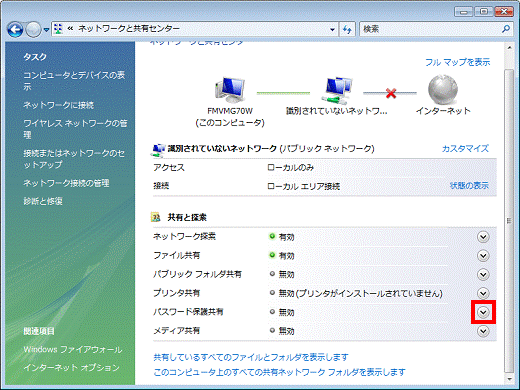Open the recent pages dropdown arrow

[46, 30]
